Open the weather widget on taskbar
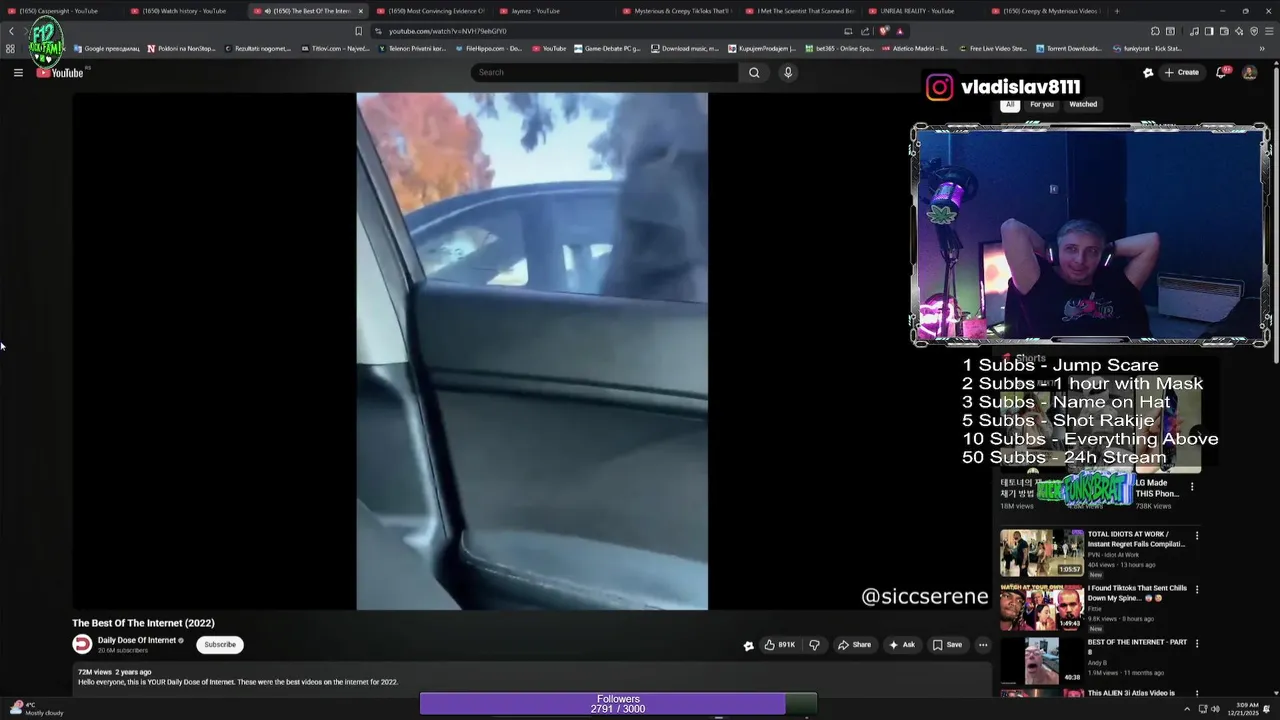 point(38,709)
